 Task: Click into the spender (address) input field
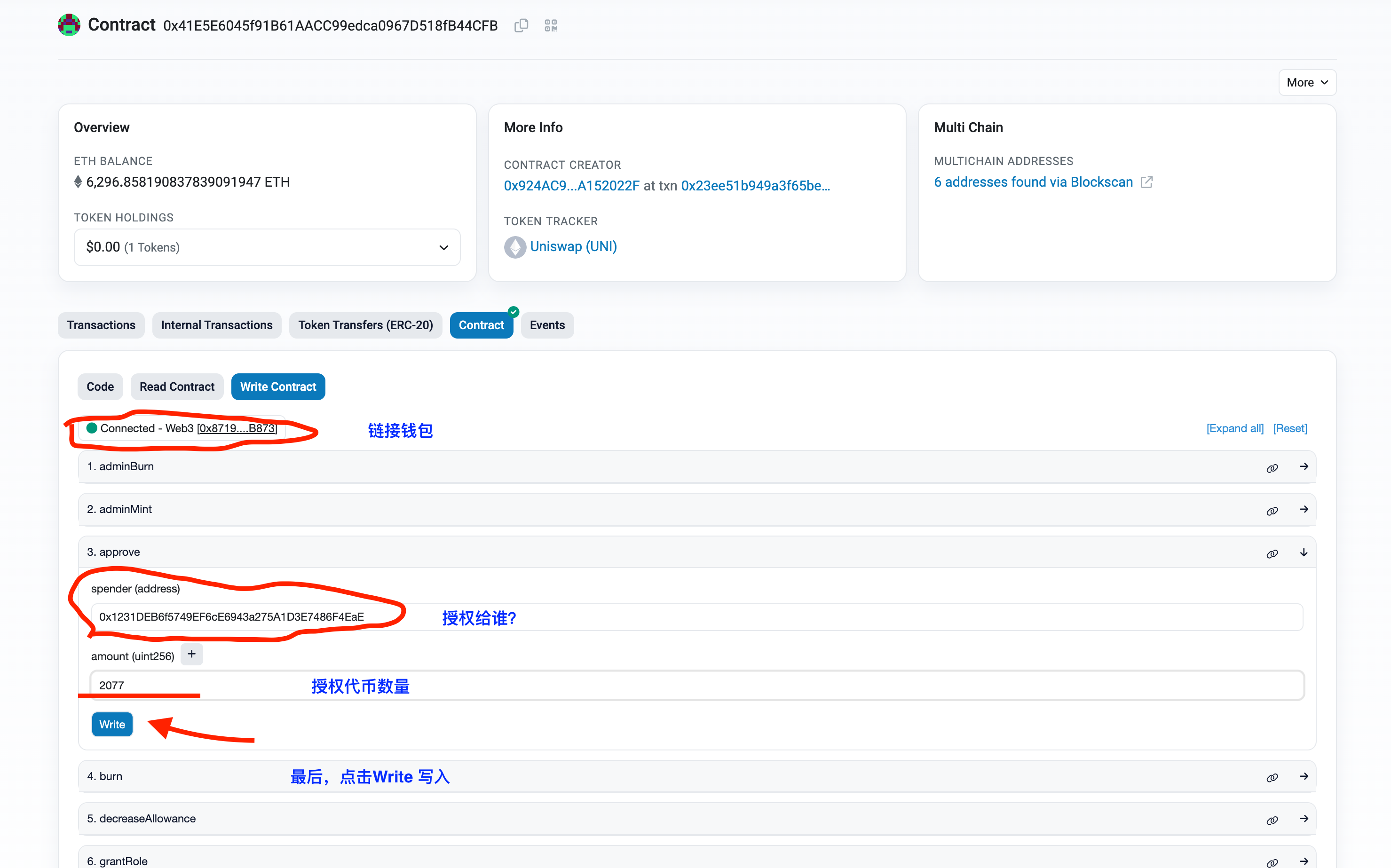697,617
